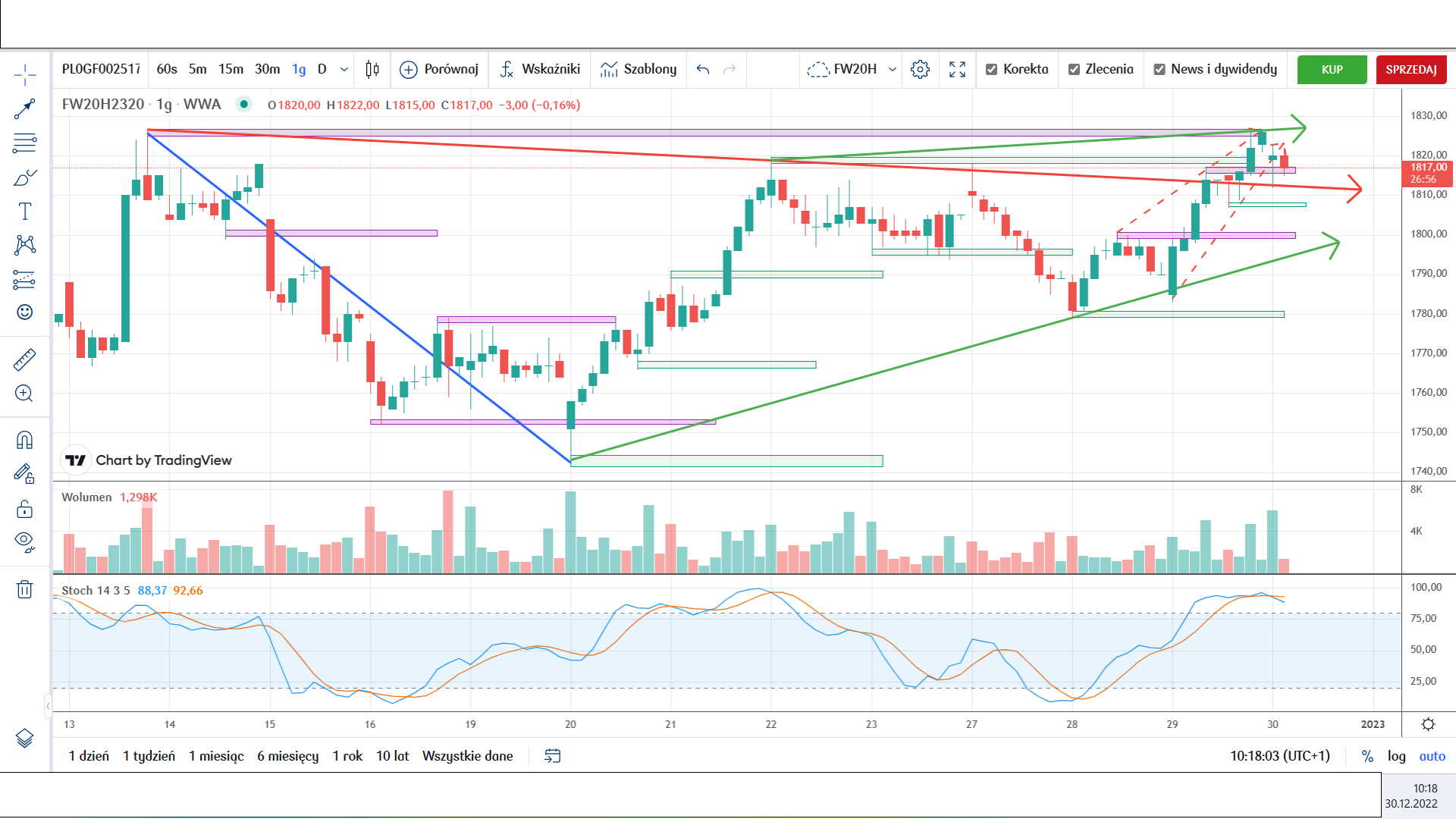This screenshot has height=819, width=1456.
Task: Click the FW20H2320 chart symbol title
Action: pos(102,105)
